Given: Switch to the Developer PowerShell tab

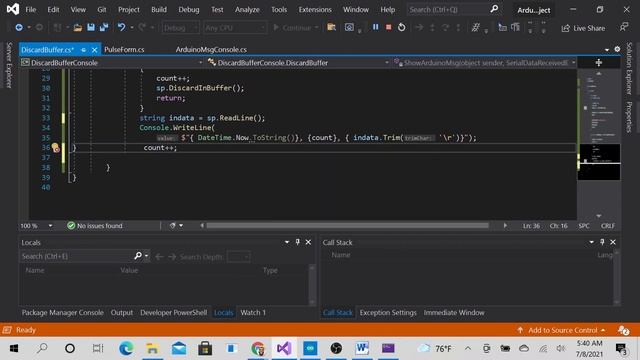Looking at the screenshot, I should coord(173,313).
